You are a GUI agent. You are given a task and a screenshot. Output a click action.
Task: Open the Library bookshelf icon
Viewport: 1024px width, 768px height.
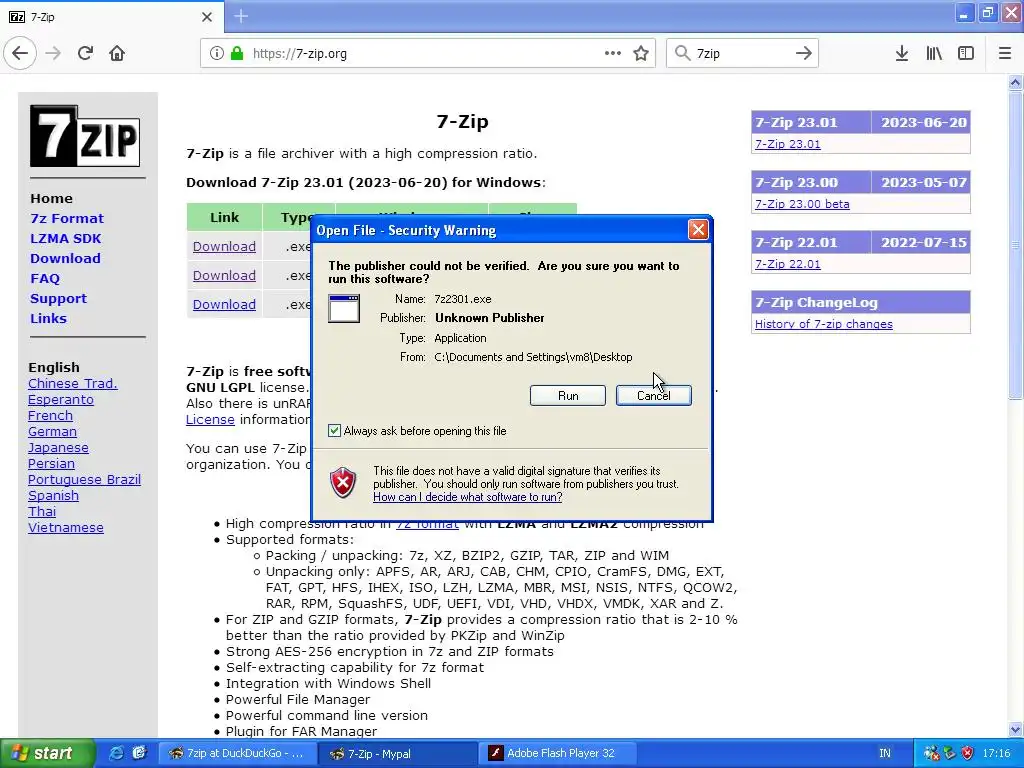click(x=934, y=54)
